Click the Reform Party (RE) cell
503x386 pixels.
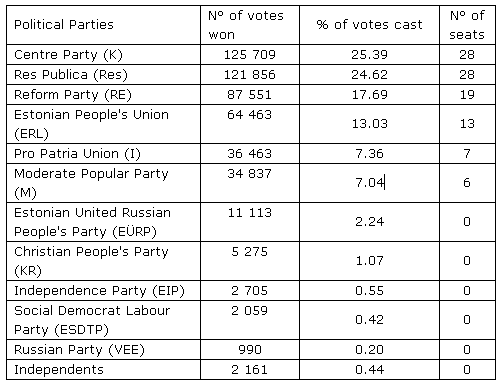coord(103,94)
